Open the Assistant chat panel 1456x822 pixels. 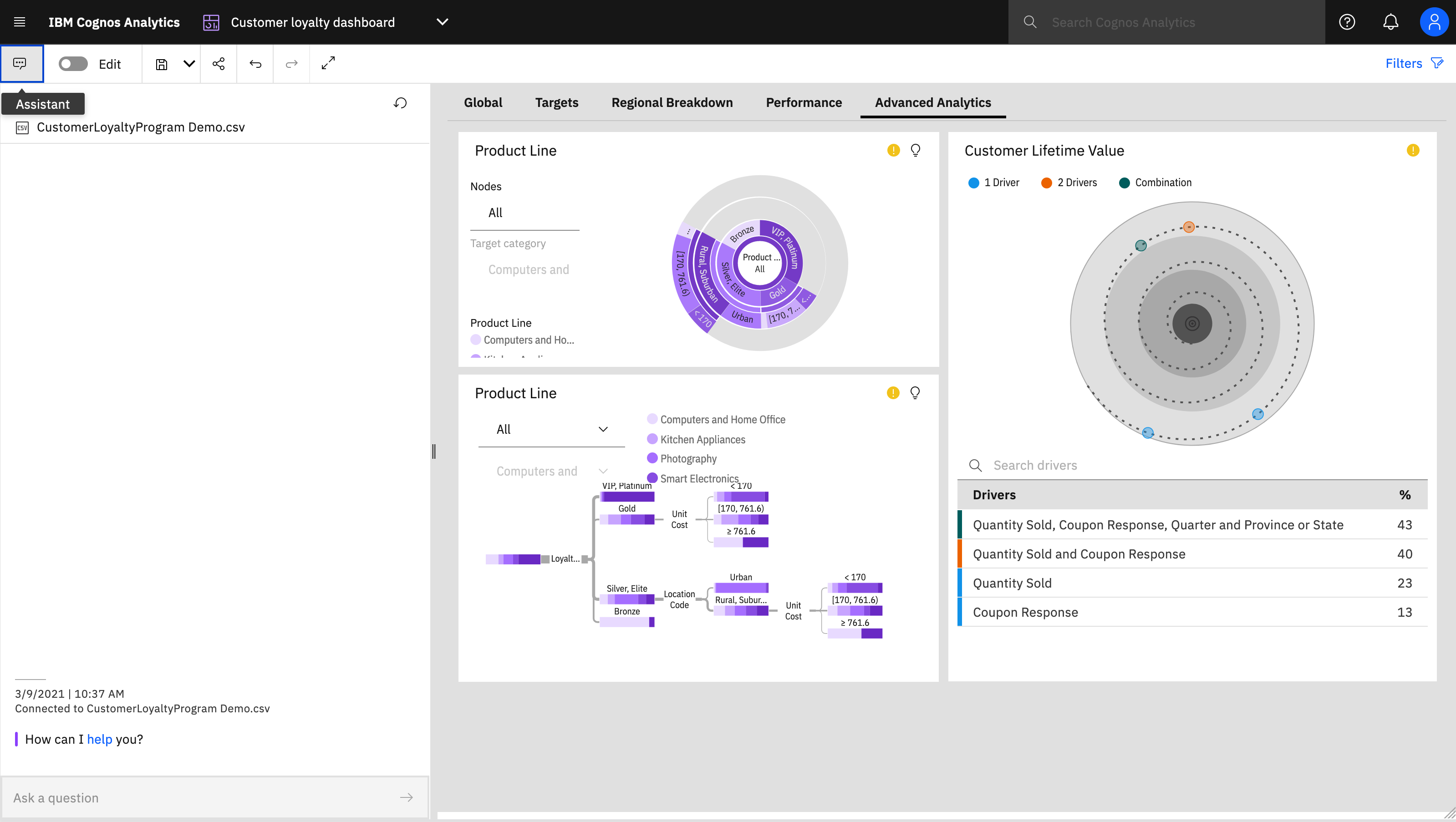(20, 63)
